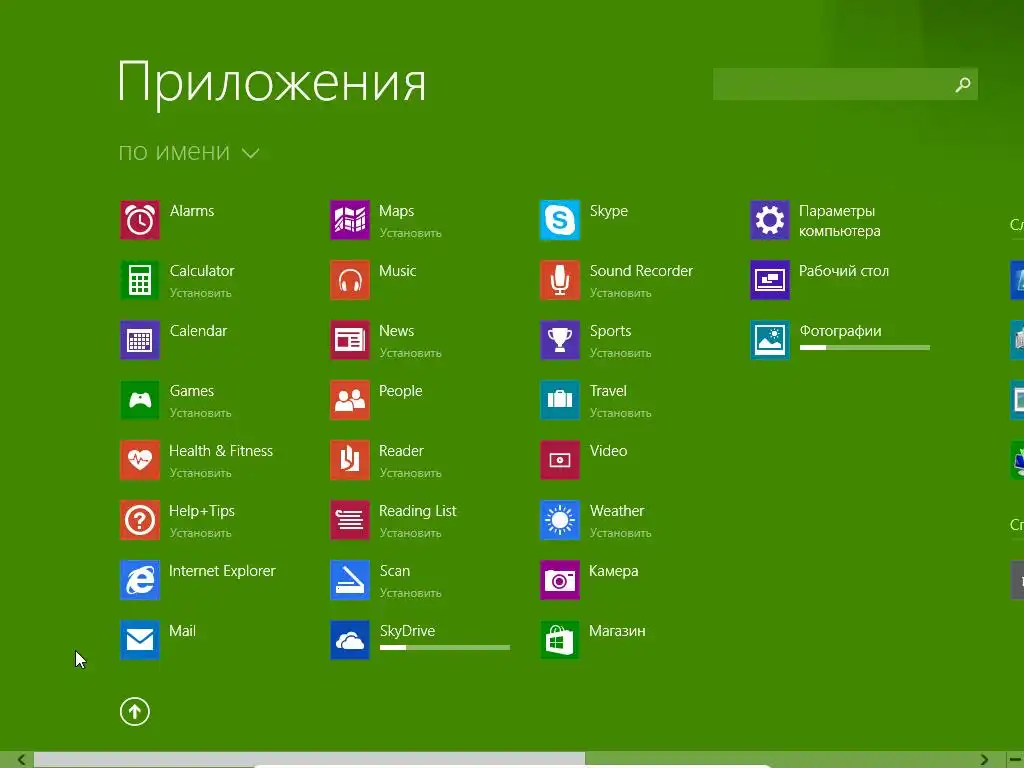Launch the Skype icon

560,220
